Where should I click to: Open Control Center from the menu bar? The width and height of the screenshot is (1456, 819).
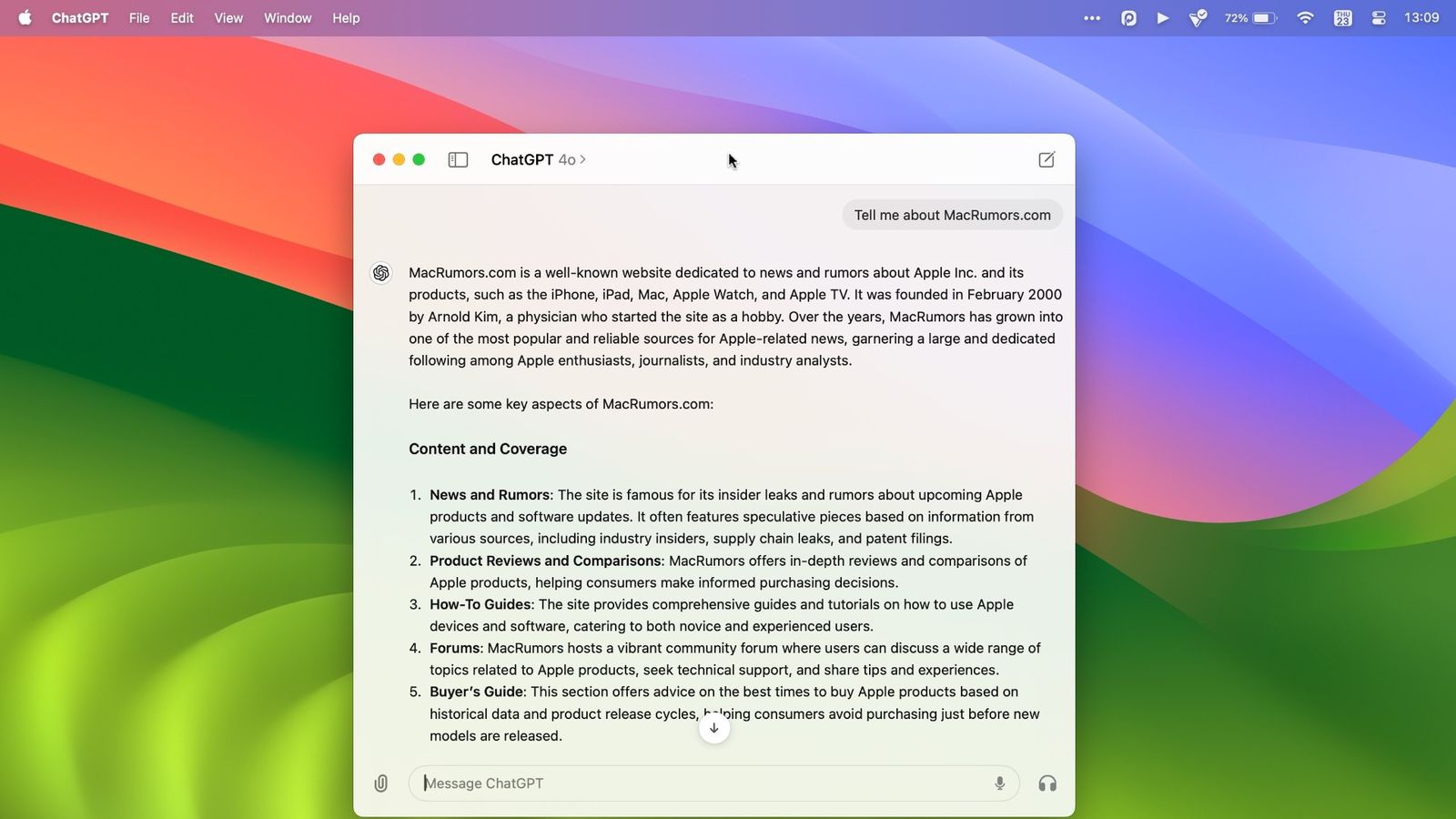[x=1379, y=17]
